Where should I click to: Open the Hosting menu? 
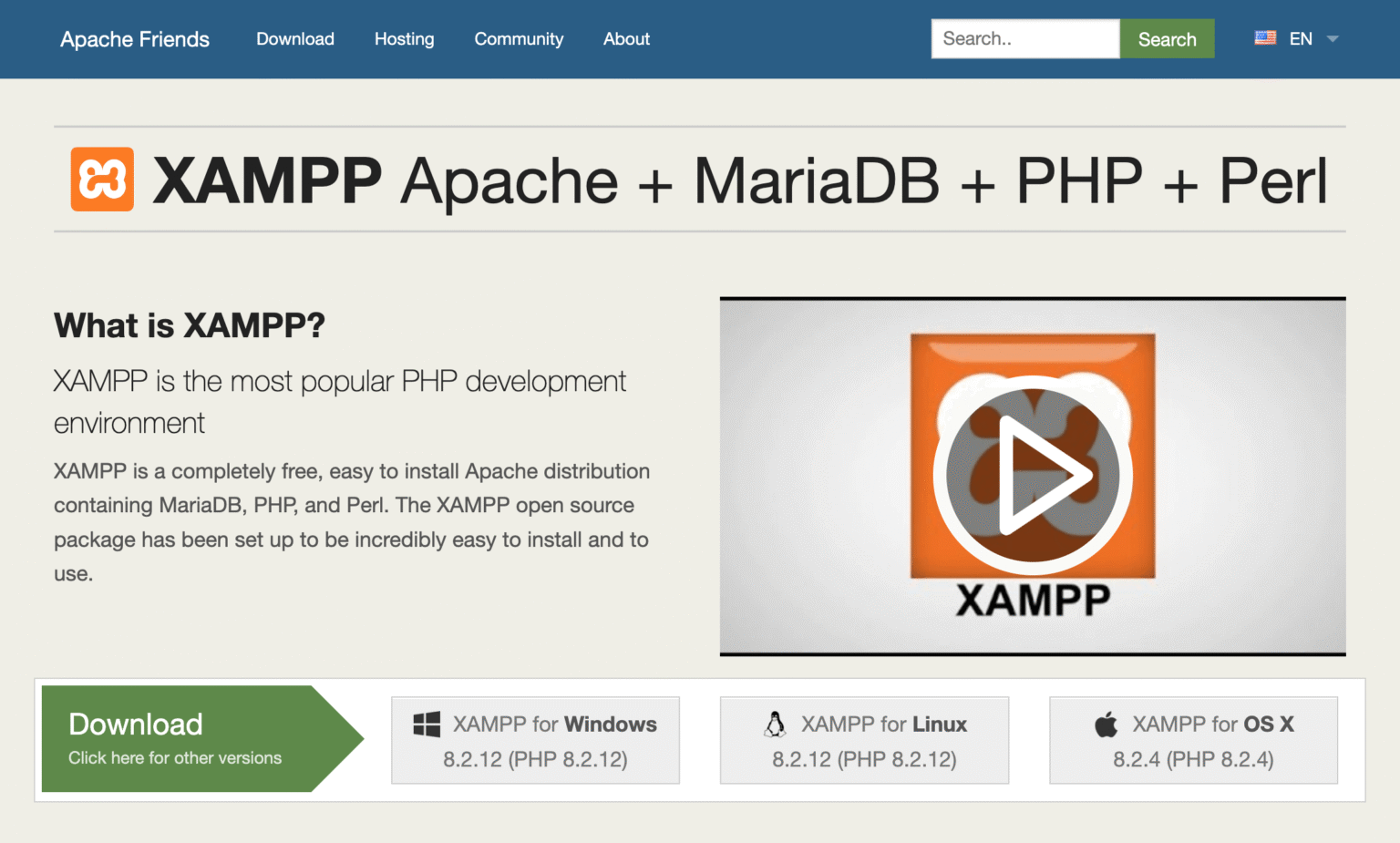404,38
